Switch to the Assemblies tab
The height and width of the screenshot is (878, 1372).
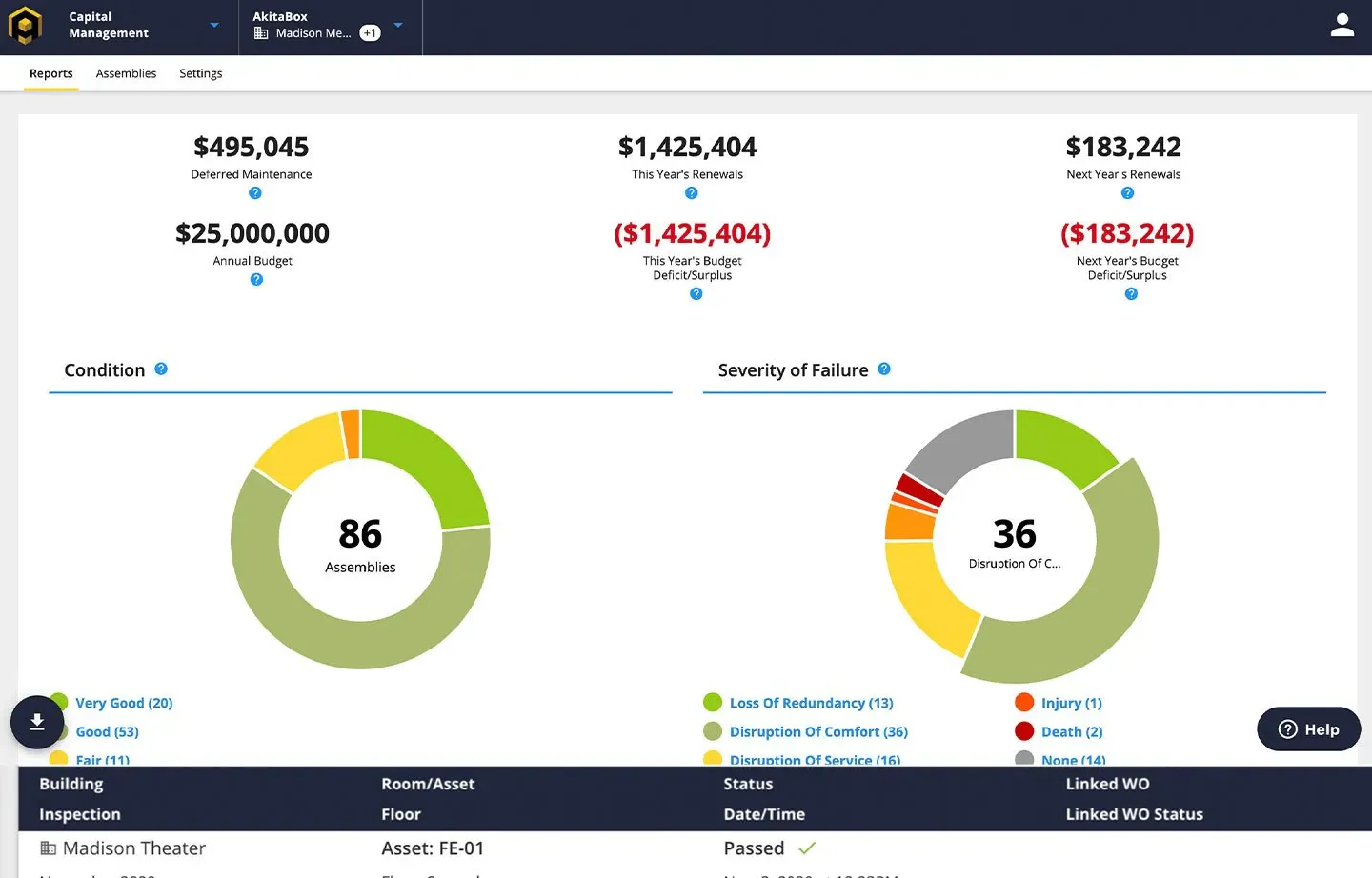pyautogui.click(x=126, y=73)
